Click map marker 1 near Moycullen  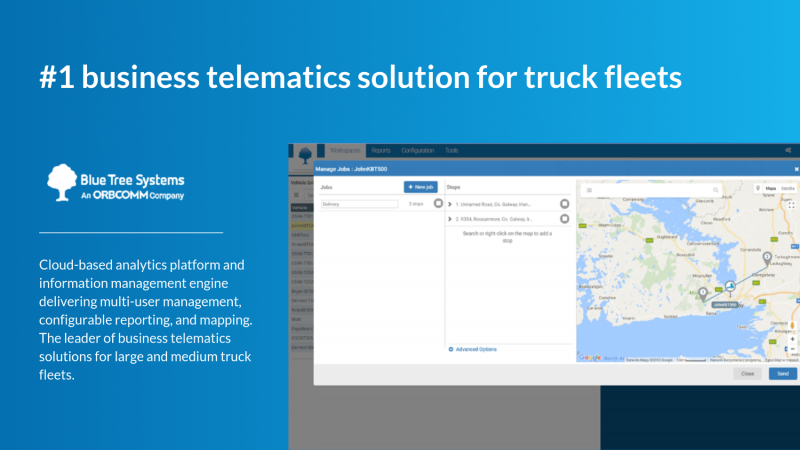pyautogui.click(x=703, y=293)
